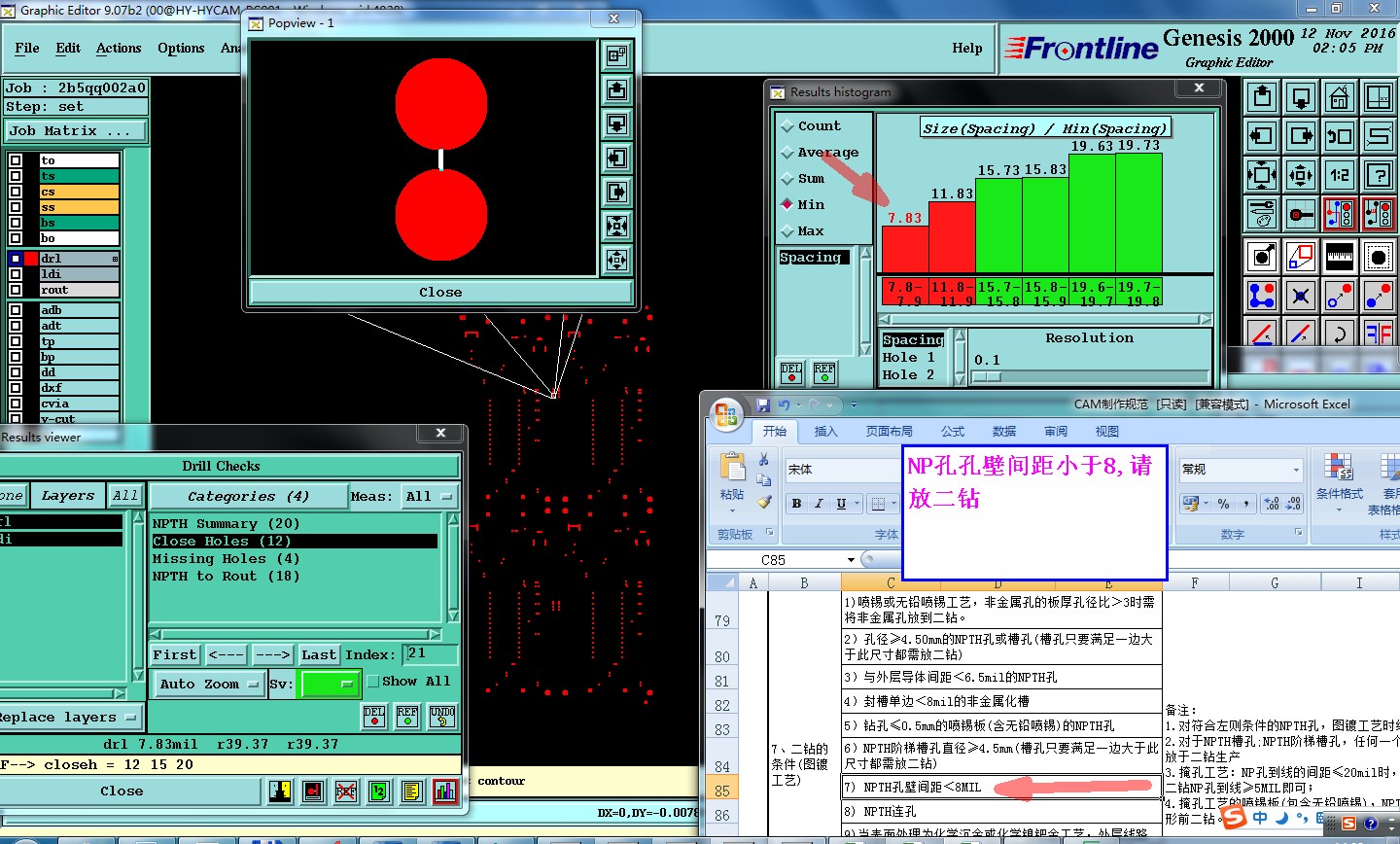Click the red 7.83 histogram bar
Image resolution: width=1400 pixels, height=844 pixels.
905,251
